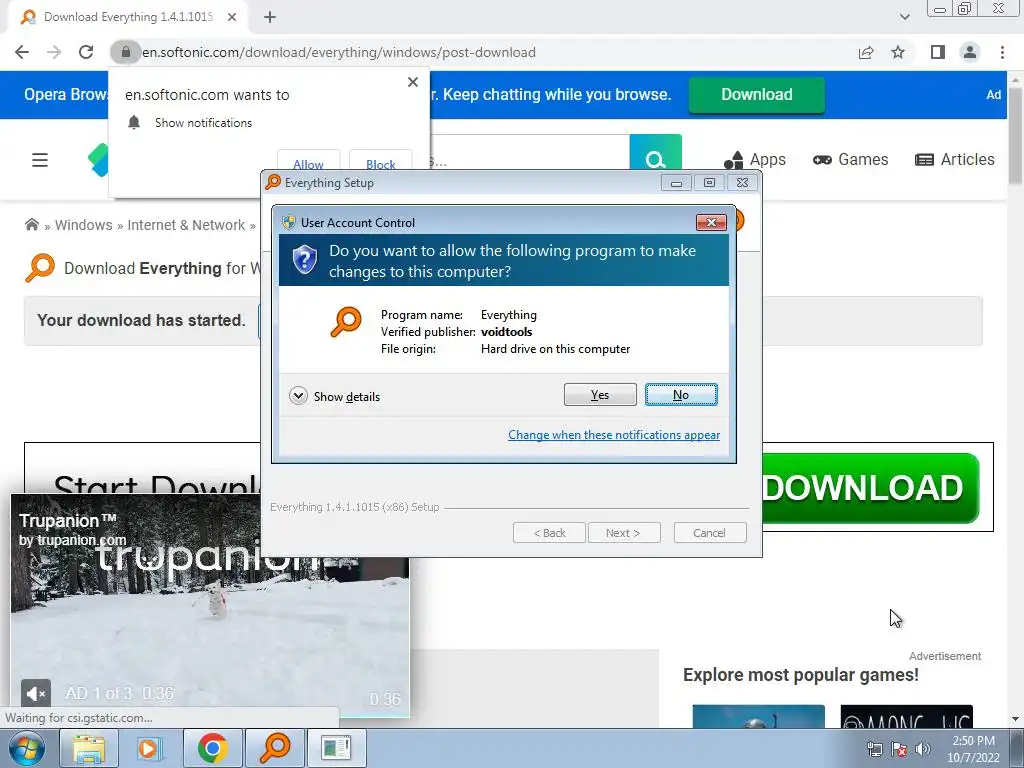This screenshot has width=1024, height=768.
Task: Click 'Download Everything' page heading text
Action: point(162,268)
